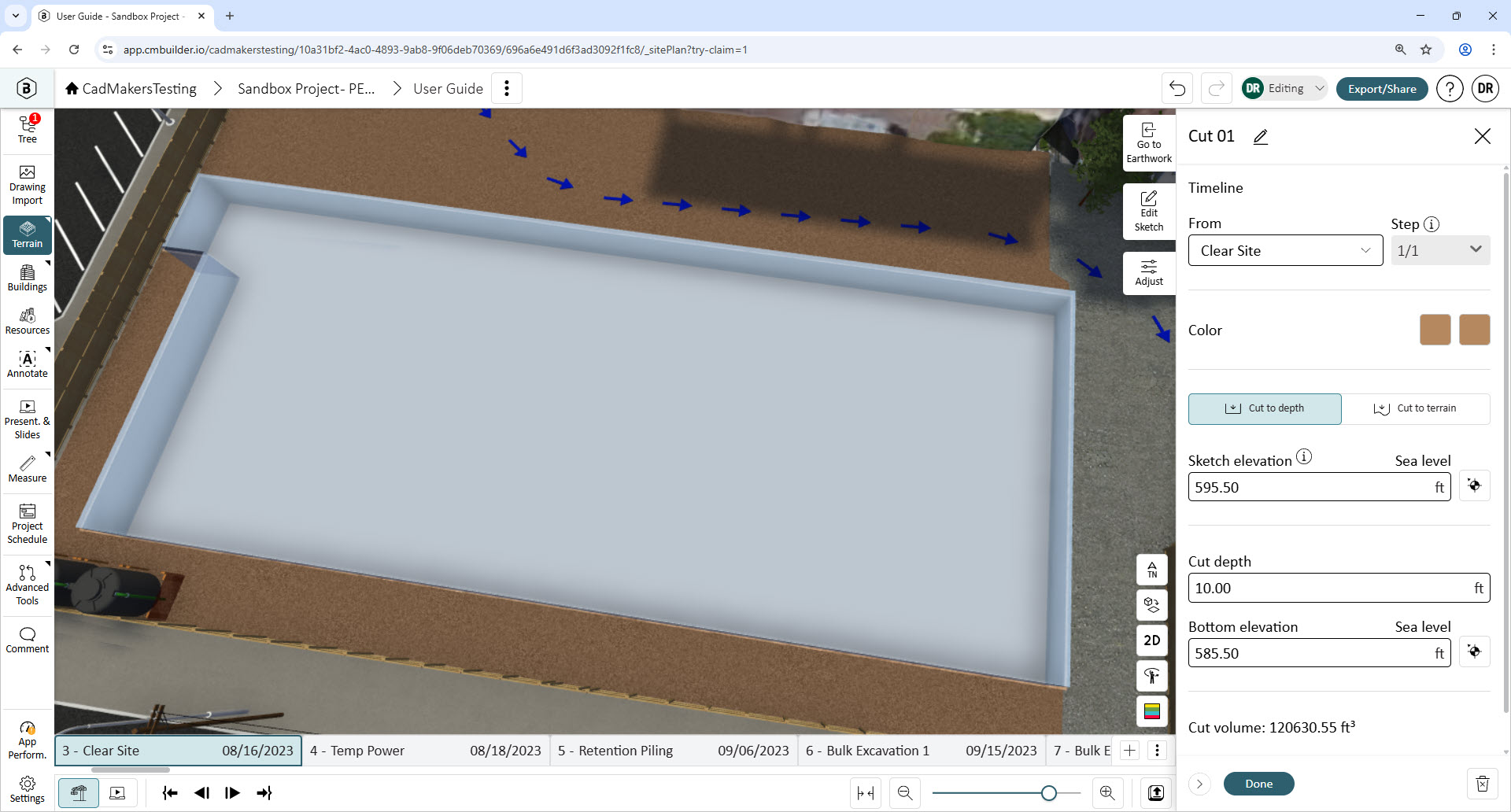
Task: Open the help question mark
Action: [1450, 89]
